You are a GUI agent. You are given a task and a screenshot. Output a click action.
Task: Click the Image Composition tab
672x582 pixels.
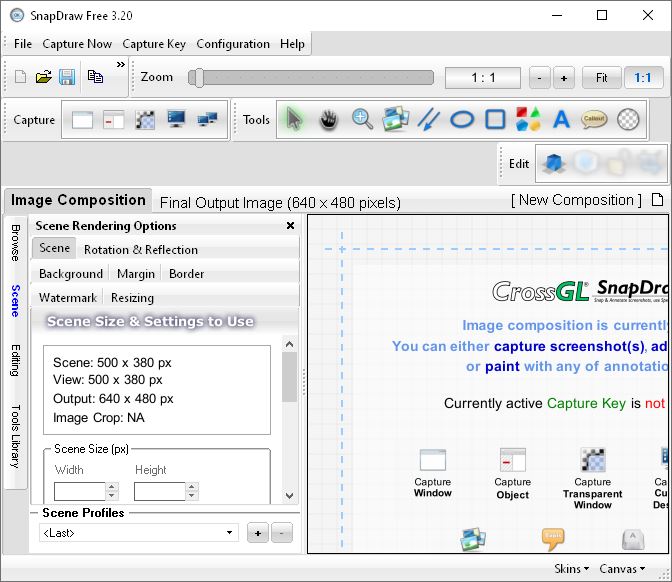coord(78,200)
